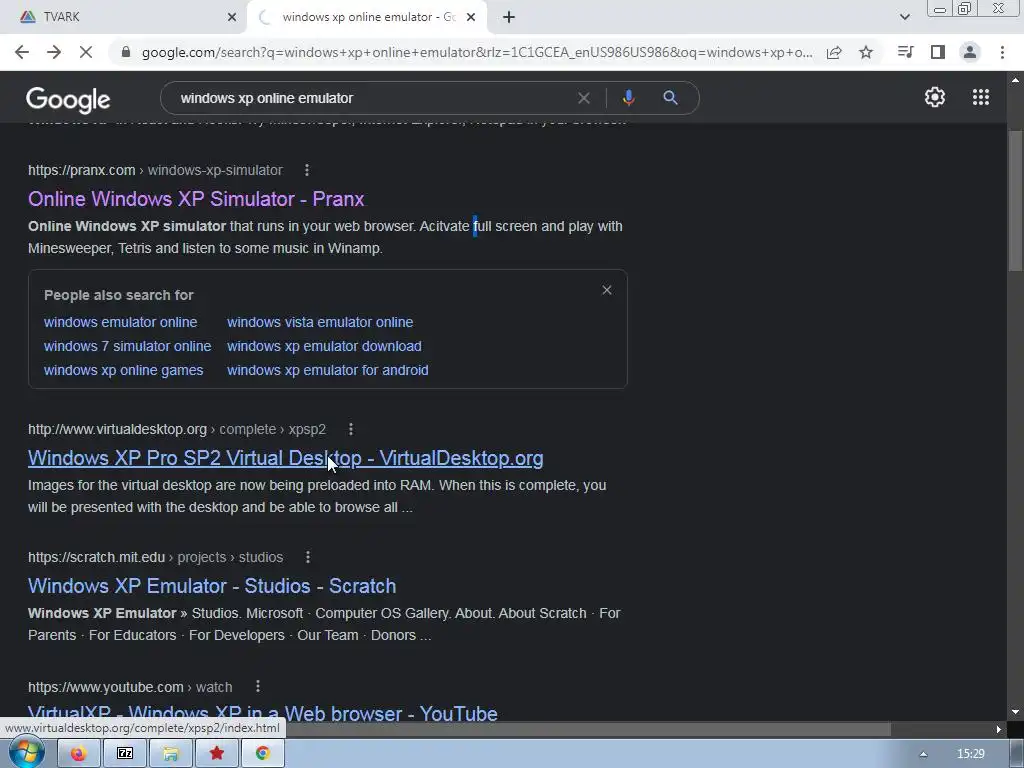Click the taskbar clock 15:29
Image resolution: width=1024 pixels, height=768 pixels.
(970, 754)
